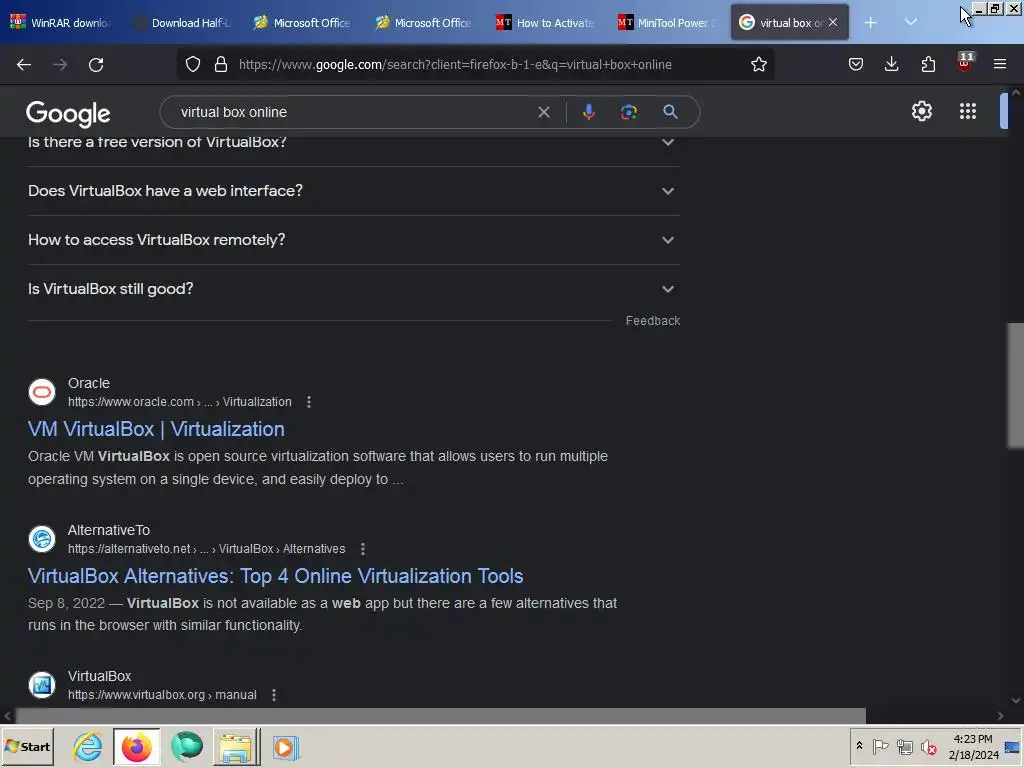Click the Feedback link
Viewport: 1024px width, 768px height.
coord(652,321)
